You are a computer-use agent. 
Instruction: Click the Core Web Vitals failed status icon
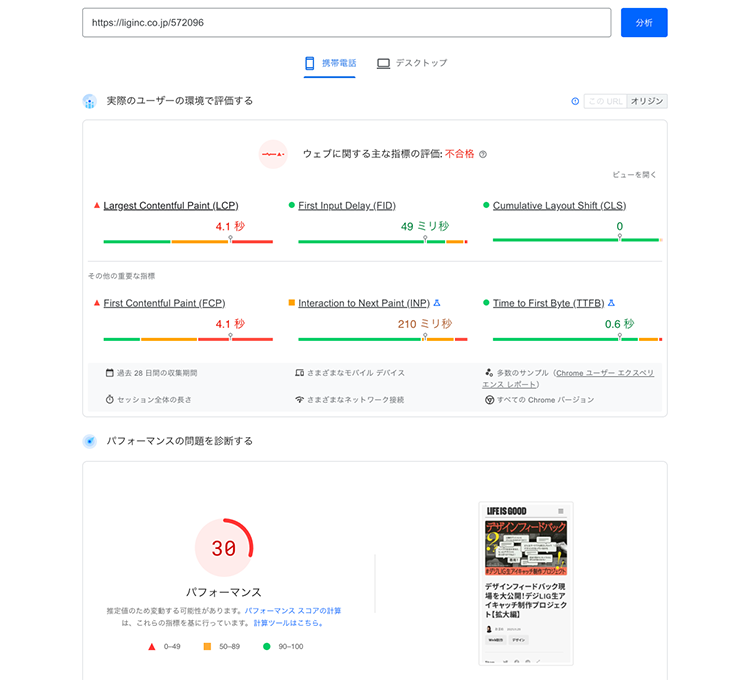[x=273, y=154]
